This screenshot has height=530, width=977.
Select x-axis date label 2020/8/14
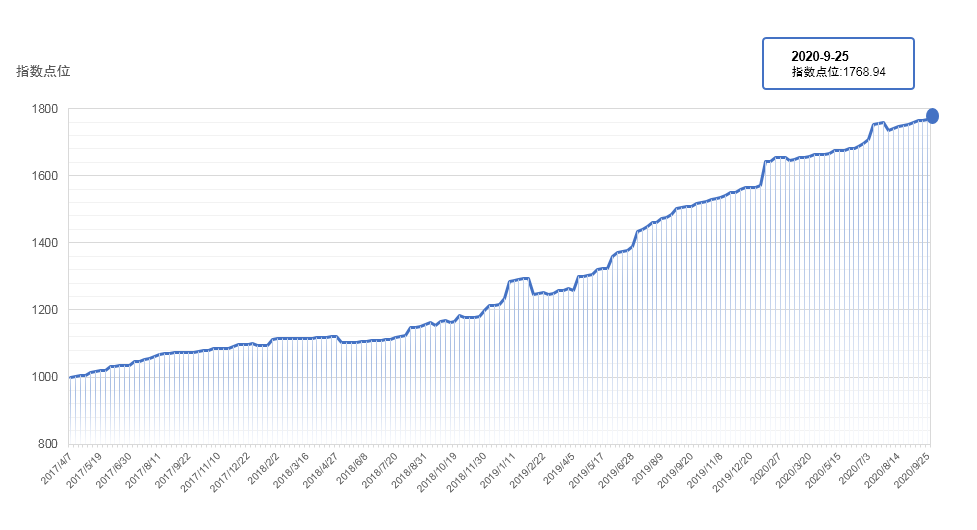tap(882, 470)
